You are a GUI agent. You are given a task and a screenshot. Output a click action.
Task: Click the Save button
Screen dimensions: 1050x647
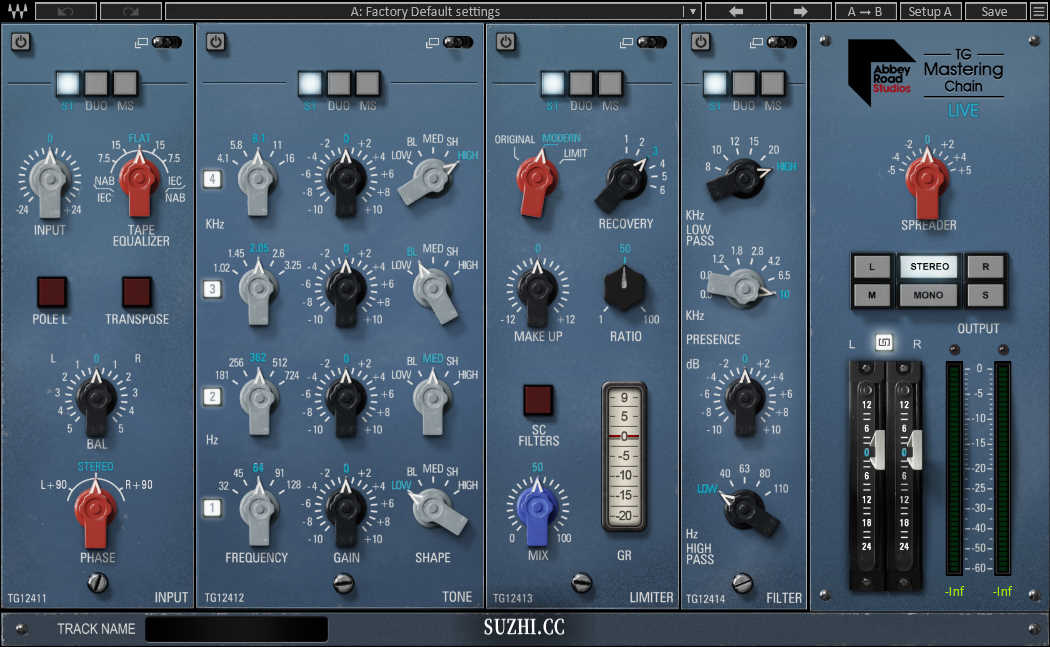tap(994, 11)
